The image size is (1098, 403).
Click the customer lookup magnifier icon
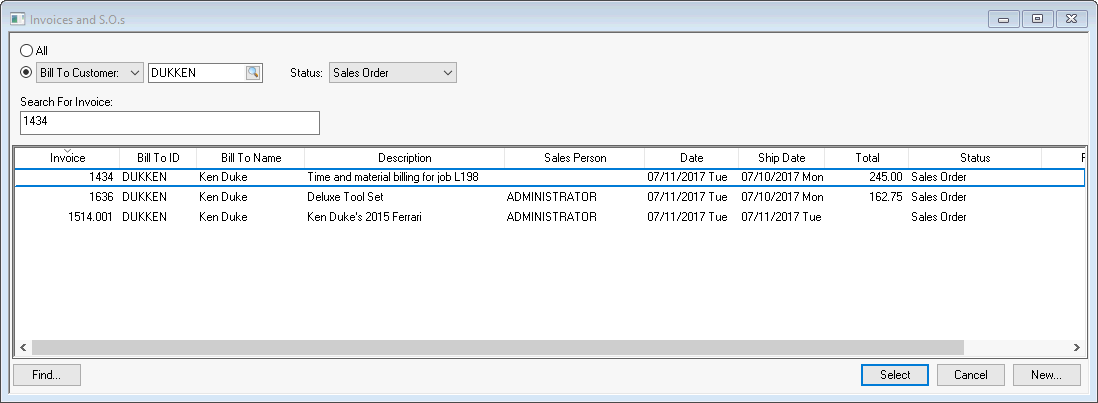pos(253,72)
